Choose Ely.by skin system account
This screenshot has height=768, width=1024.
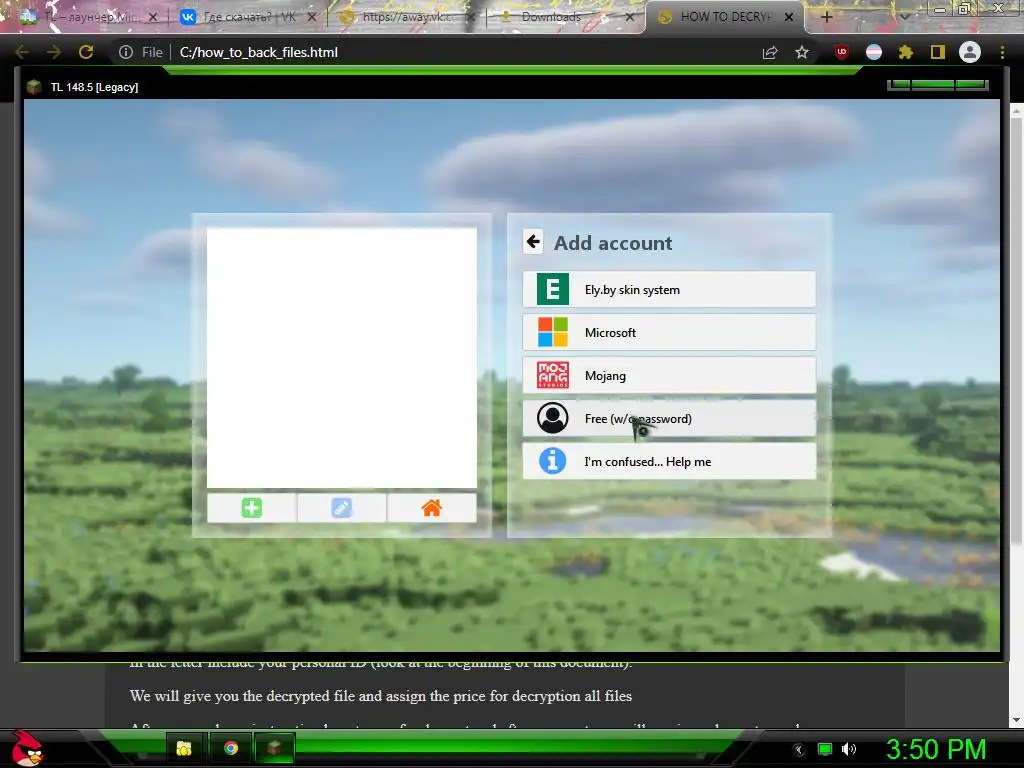pos(669,289)
